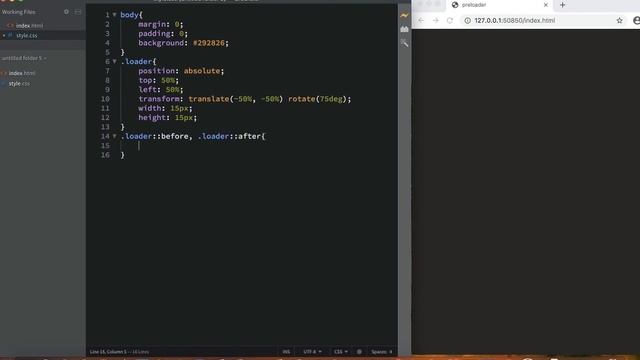Select style.css in Working Files
The image size is (640, 360).
(x=27, y=36)
